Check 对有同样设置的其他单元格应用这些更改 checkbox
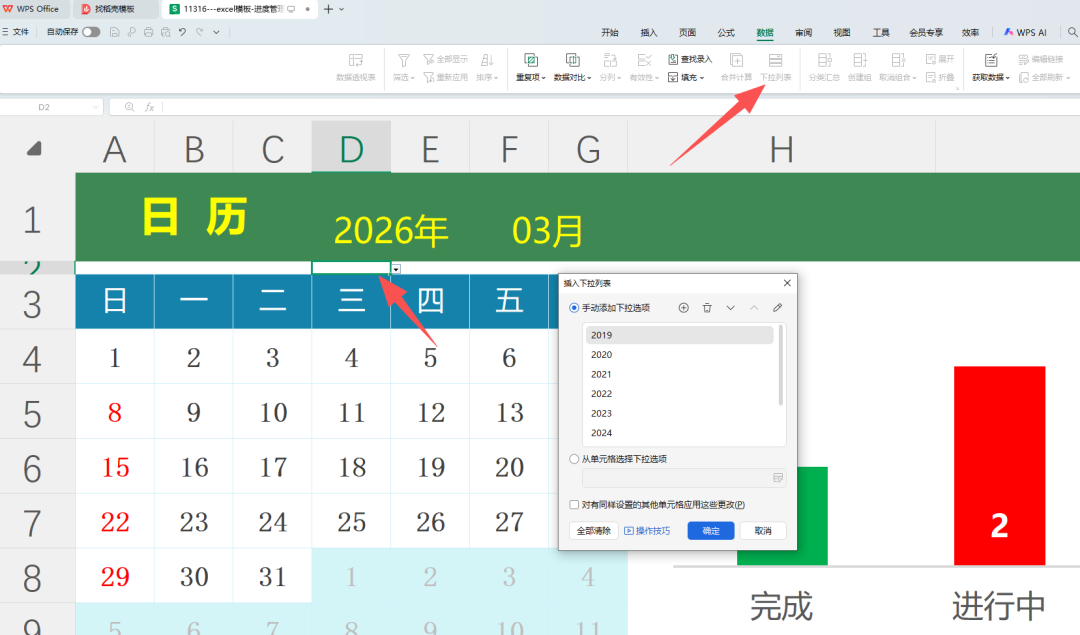Screen dimensions: 1080x635 574,505
